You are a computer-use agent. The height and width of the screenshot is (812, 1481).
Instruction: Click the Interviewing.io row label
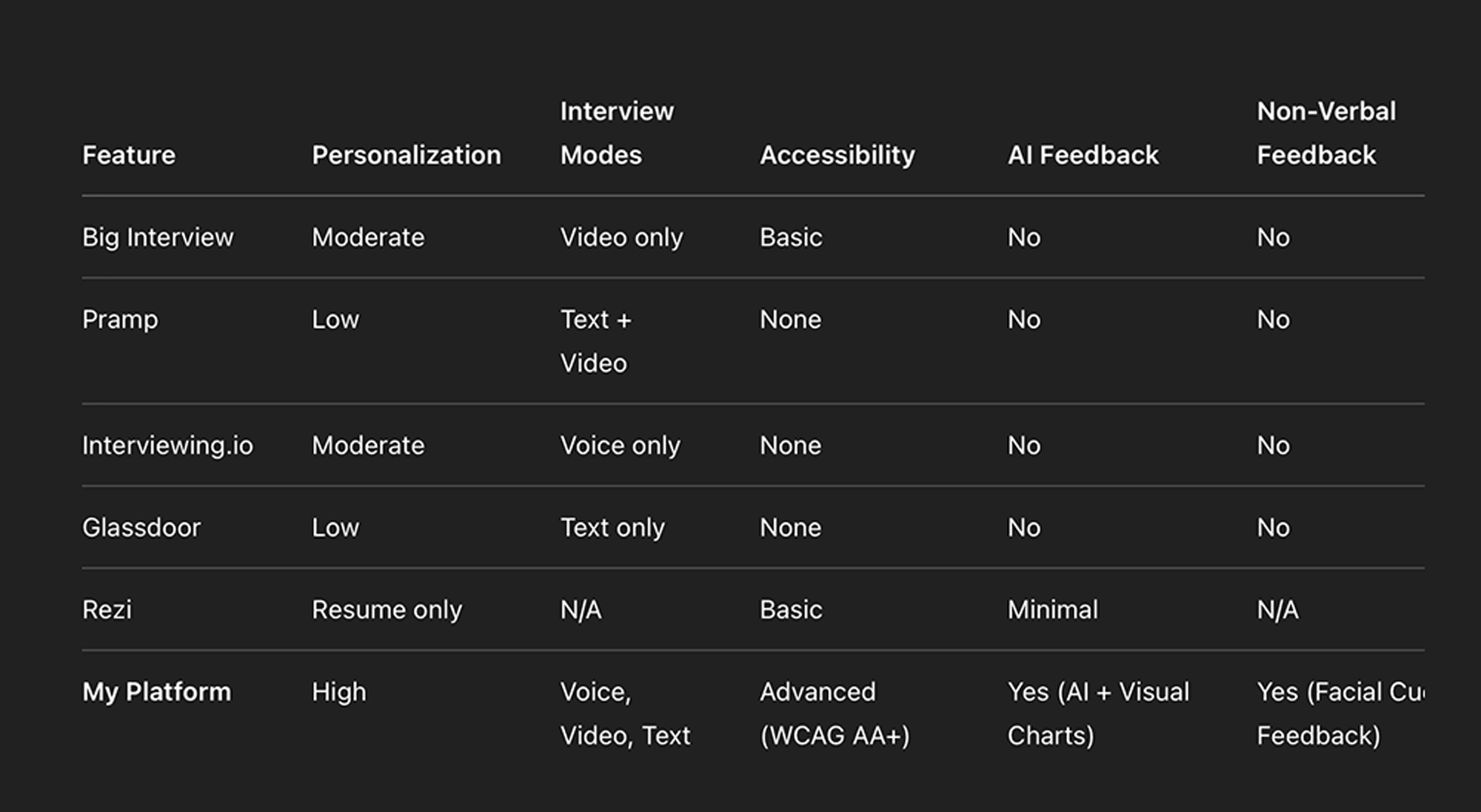pyautogui.click(x=167, y=445)
